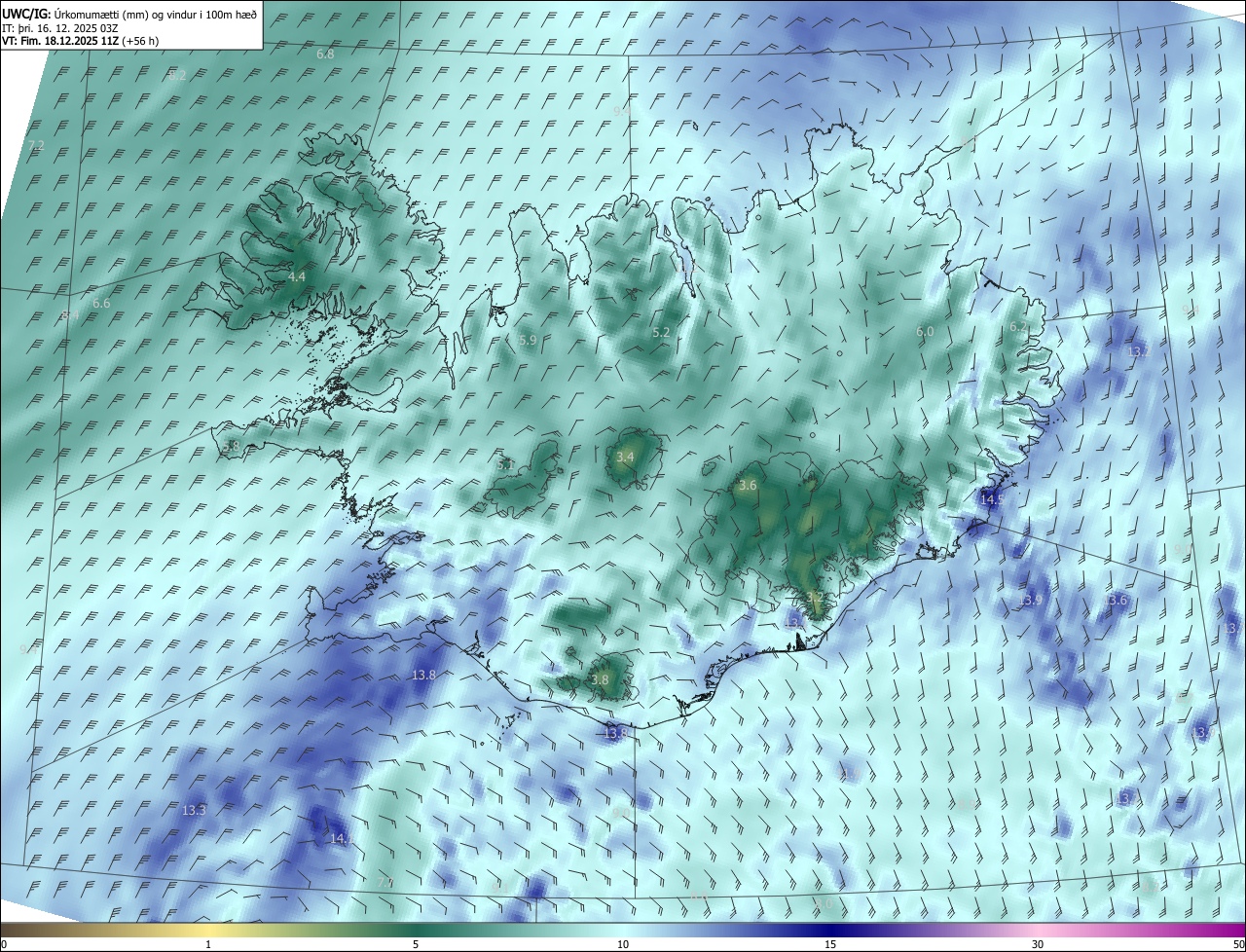Viewport: 1246px width, 952px height.
Task: Click the 14.5 value off the southeast coast
Action: coord(992,499)
